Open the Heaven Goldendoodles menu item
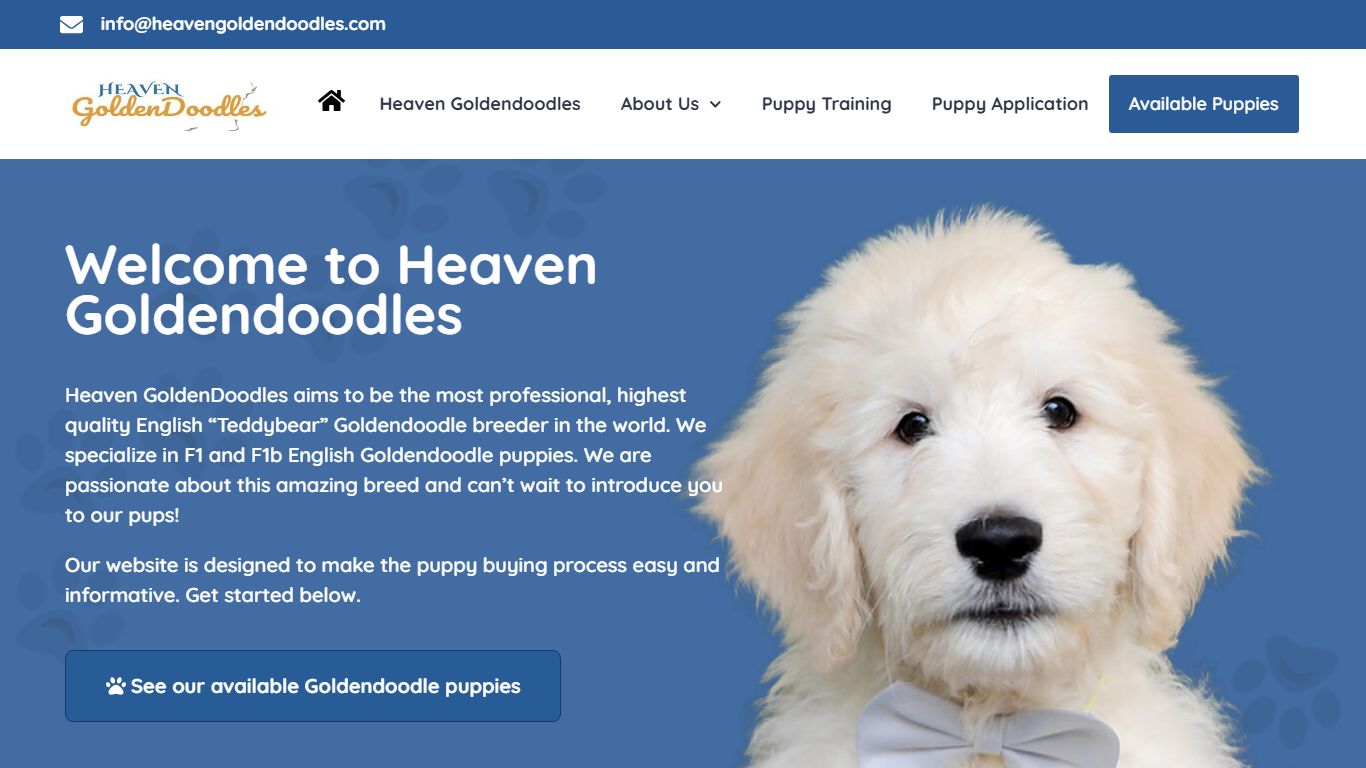The image size is (1366, 768). pos(480,104)
